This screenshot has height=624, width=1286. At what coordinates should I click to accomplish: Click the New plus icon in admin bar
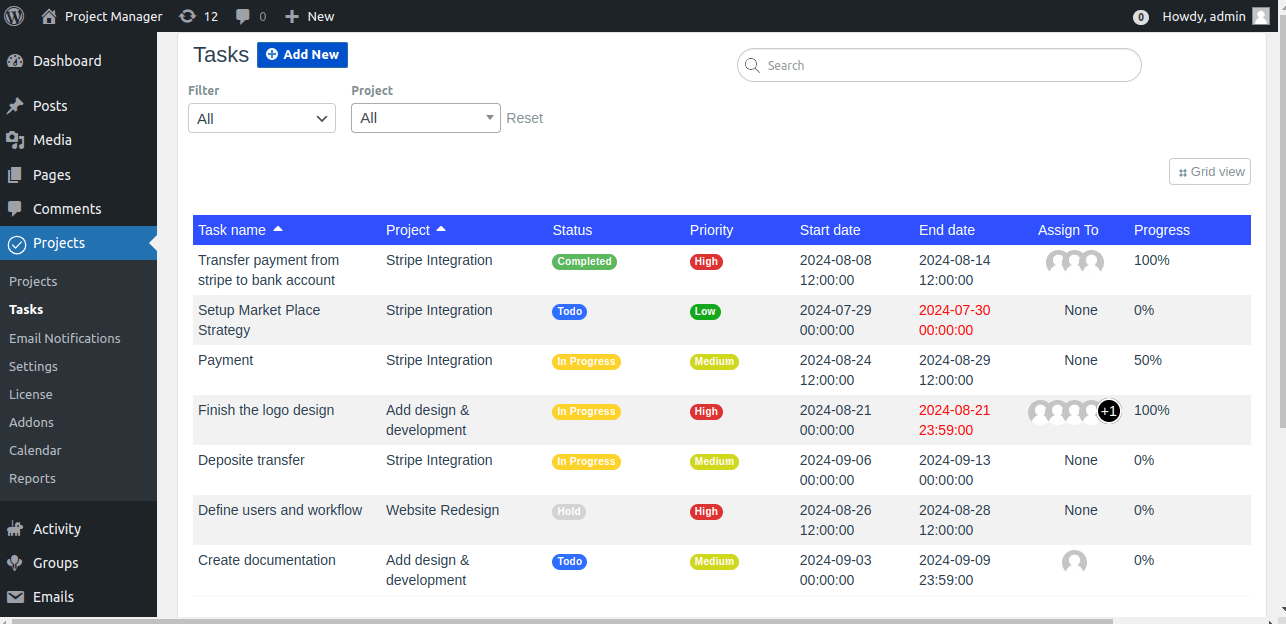click(x=292, y=16)
